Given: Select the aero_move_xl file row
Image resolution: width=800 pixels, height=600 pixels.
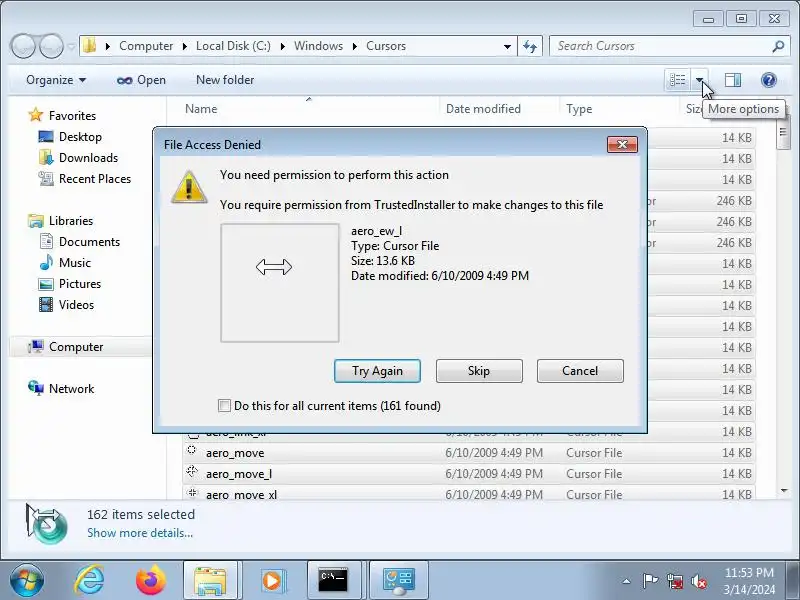Looking at the screenshot, I should pyautogui.click(x=468, y=494).
